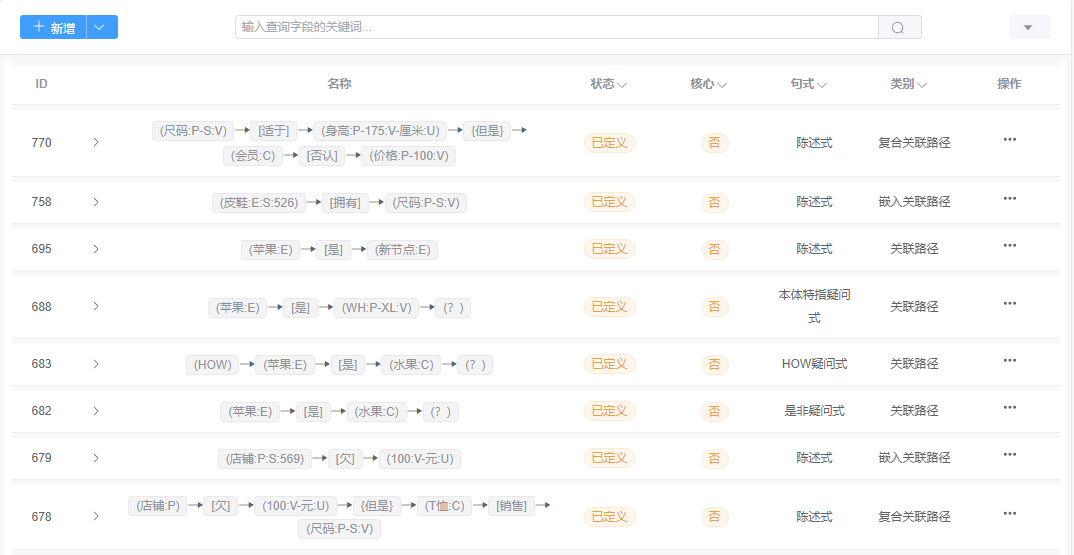This screenshot has width=1074, height=555.
Task: Open the more actions menu for row 679
Action: click(1009, 455)
